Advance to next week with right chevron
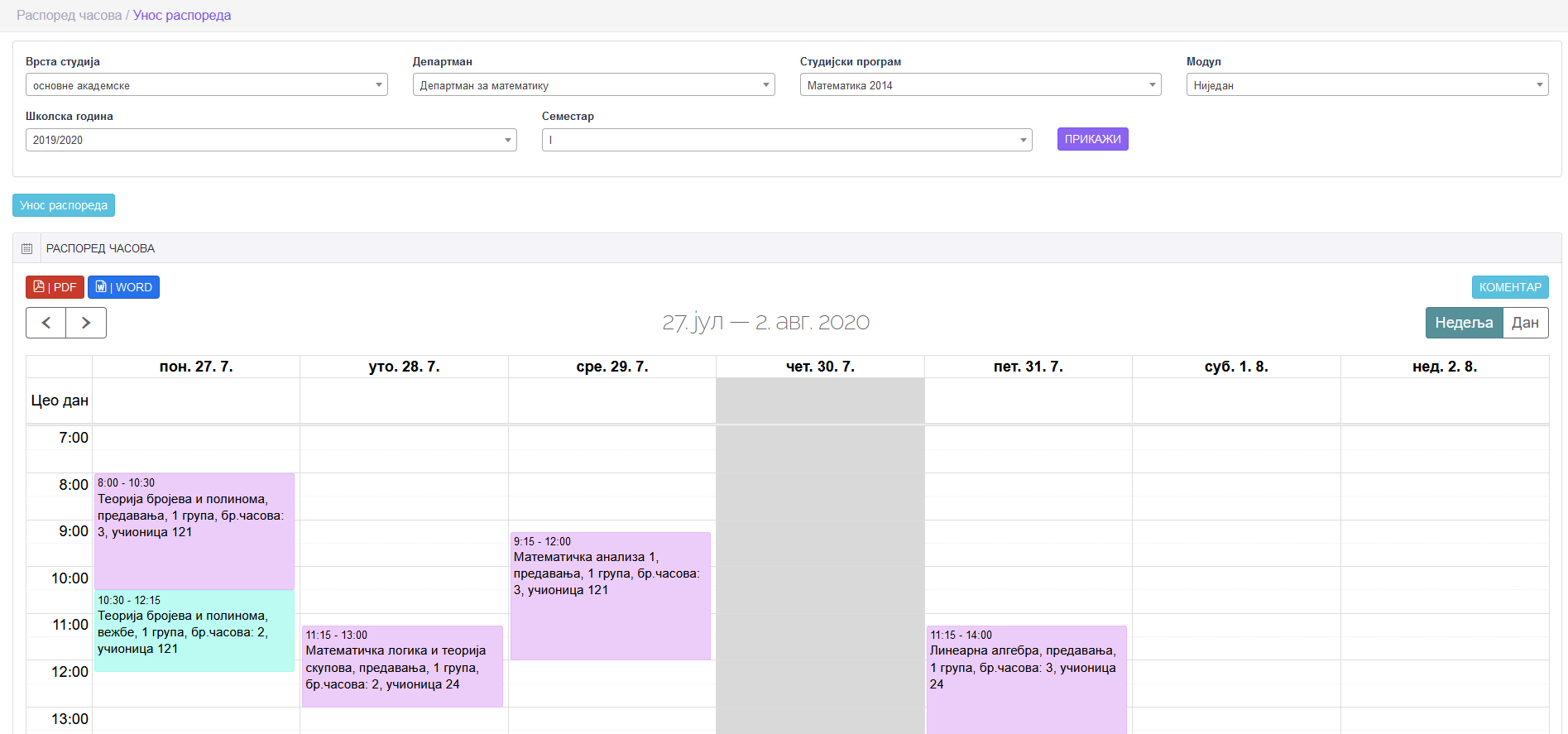1568x734 pixels. click(x=86, y=323)
